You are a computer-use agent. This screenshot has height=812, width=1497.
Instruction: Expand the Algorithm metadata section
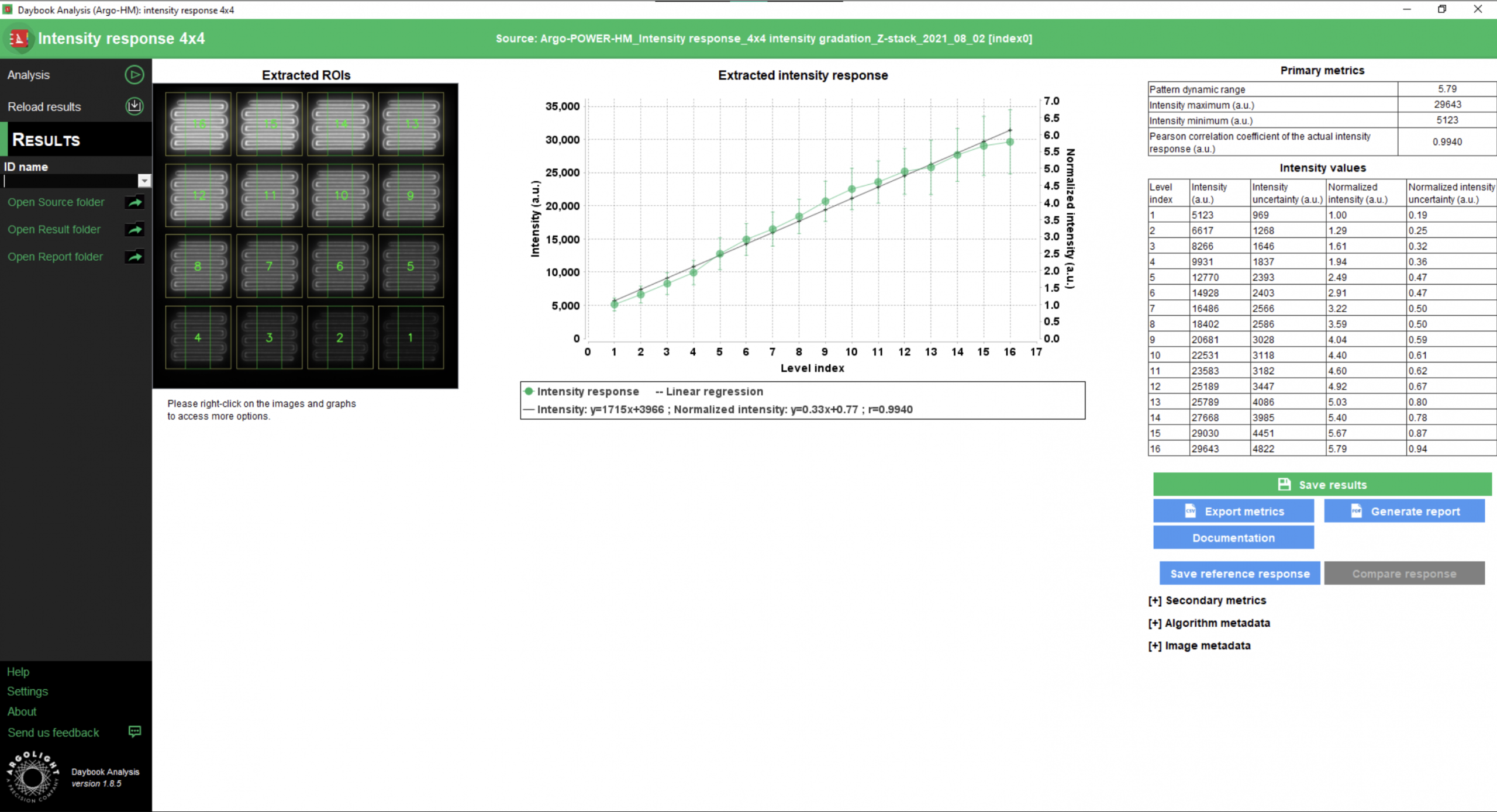pos(1209,623)
